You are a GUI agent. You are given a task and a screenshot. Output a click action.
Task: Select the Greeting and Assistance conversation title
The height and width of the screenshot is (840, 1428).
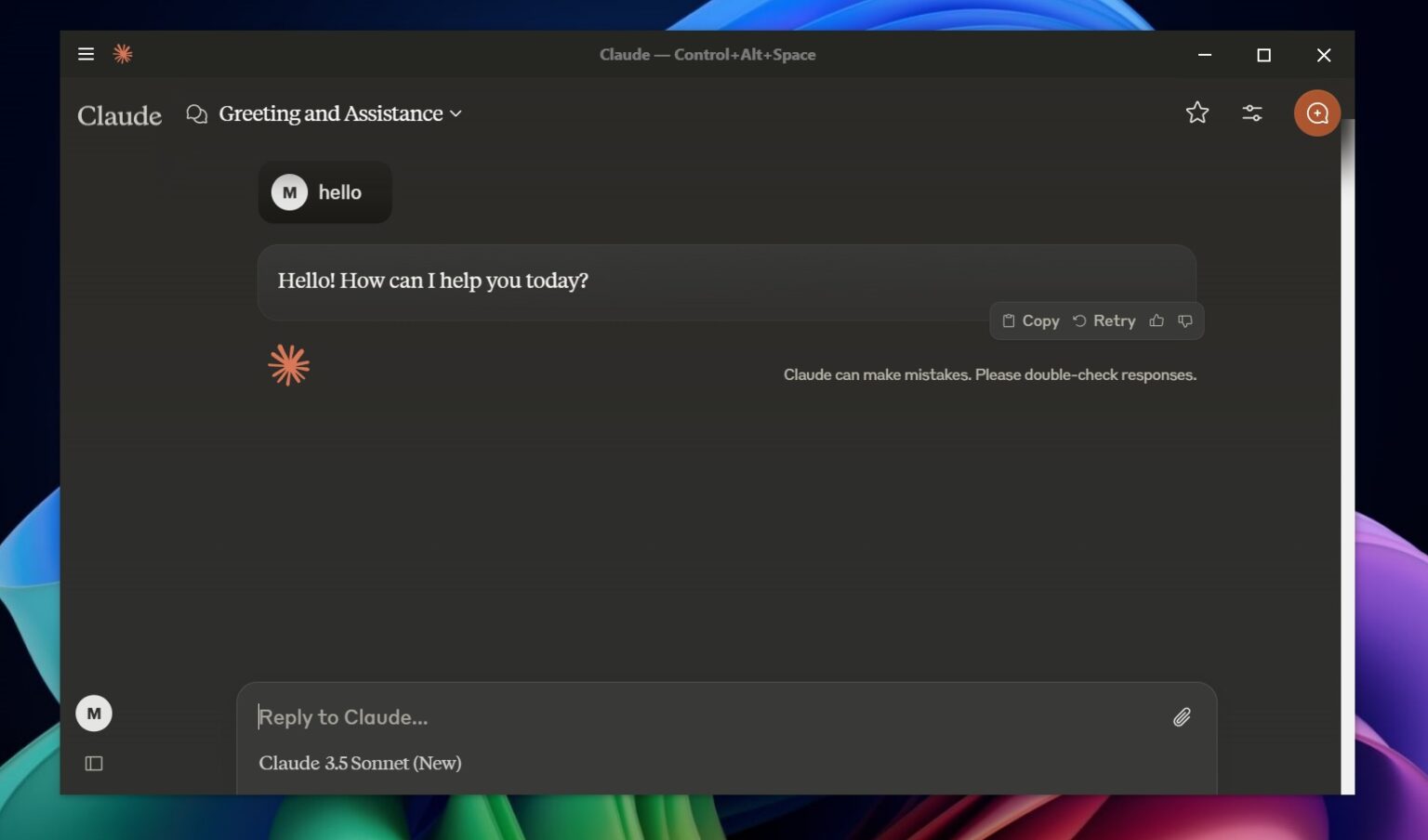331,112
